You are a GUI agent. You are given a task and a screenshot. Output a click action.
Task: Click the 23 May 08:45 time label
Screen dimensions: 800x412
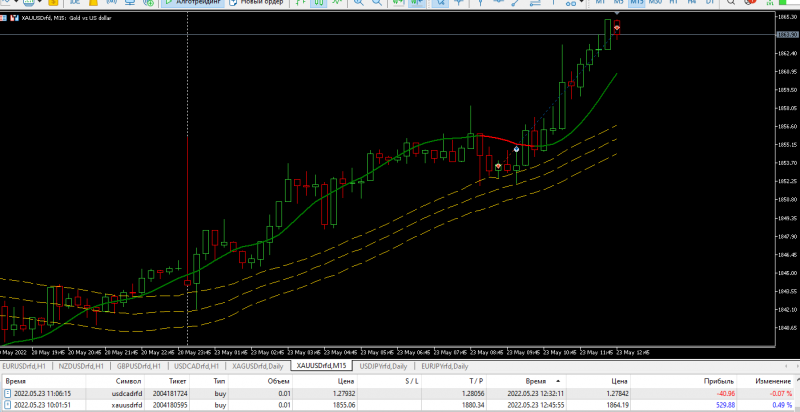[x=487, y=352]
